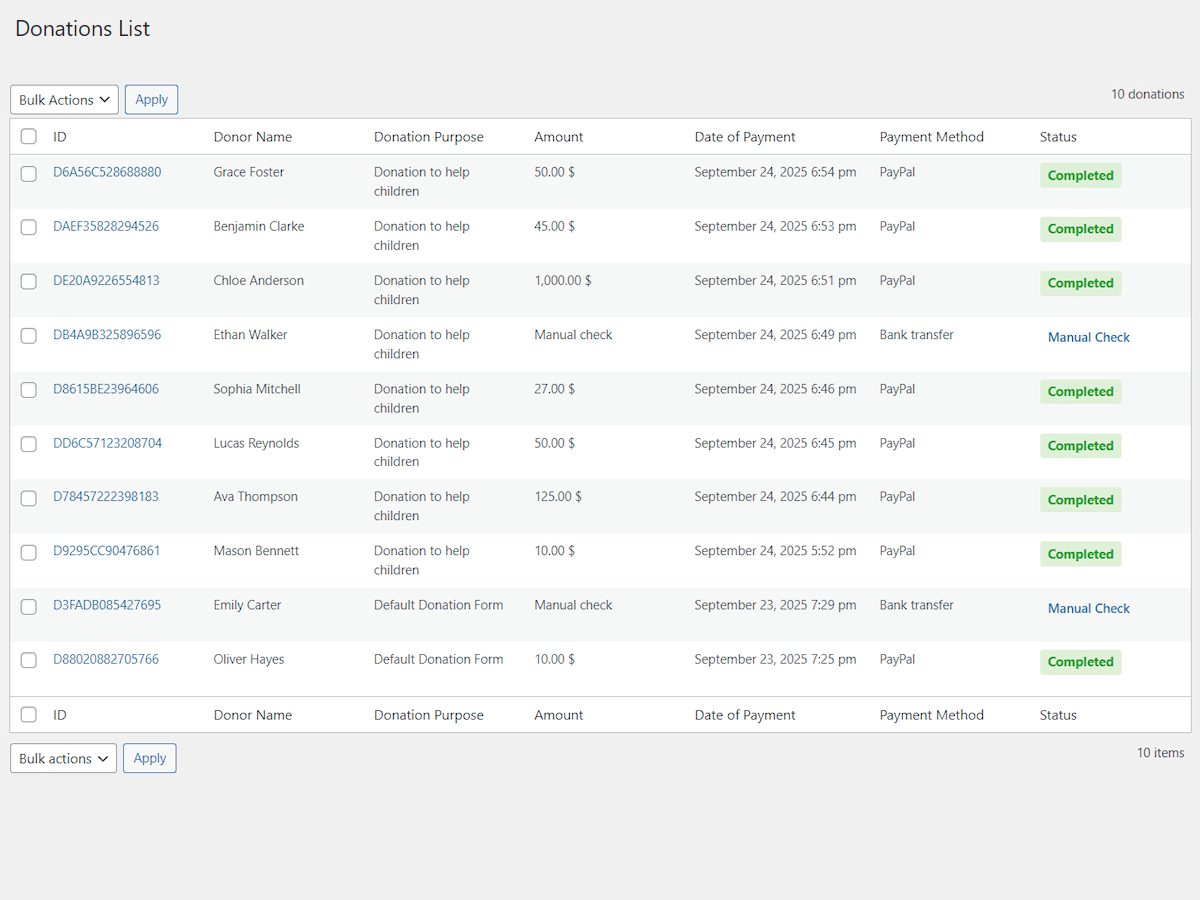Click the Donor Name column header
Screen dimensions: 1200x900
[253, 136]
